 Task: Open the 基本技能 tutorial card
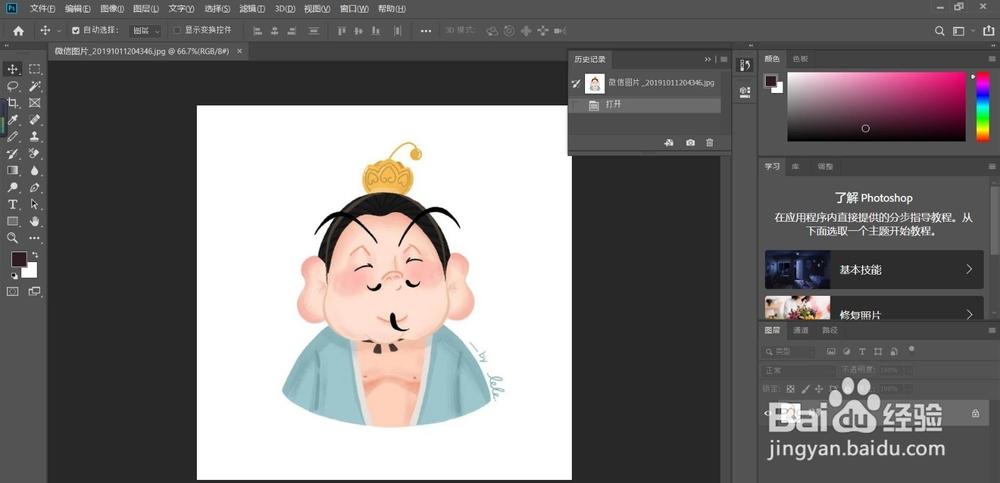[x=874, y=269]
